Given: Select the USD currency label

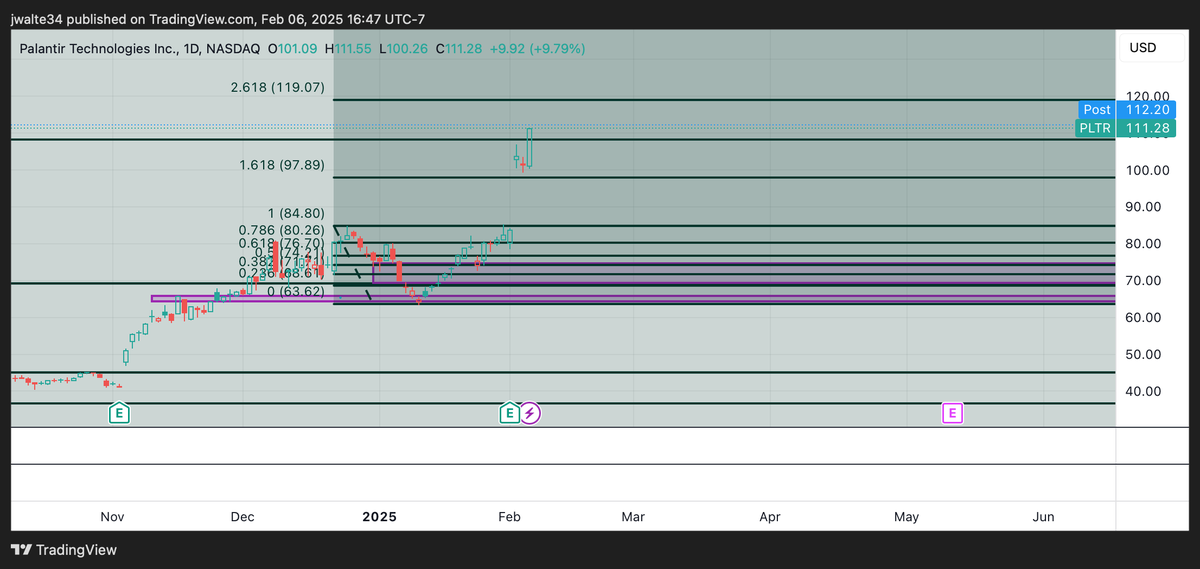Looking at the screenshot, I should point(1143,48).
